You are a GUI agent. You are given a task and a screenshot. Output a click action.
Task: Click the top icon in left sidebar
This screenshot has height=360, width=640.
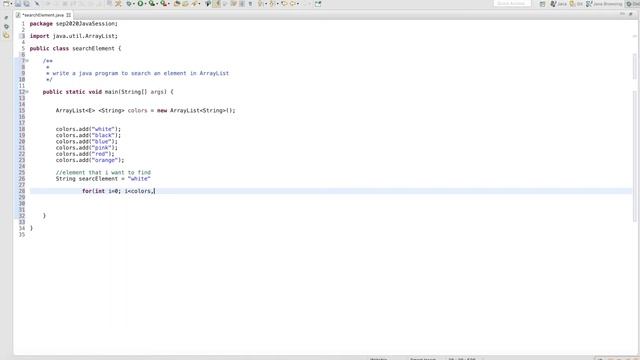[6, 18]
